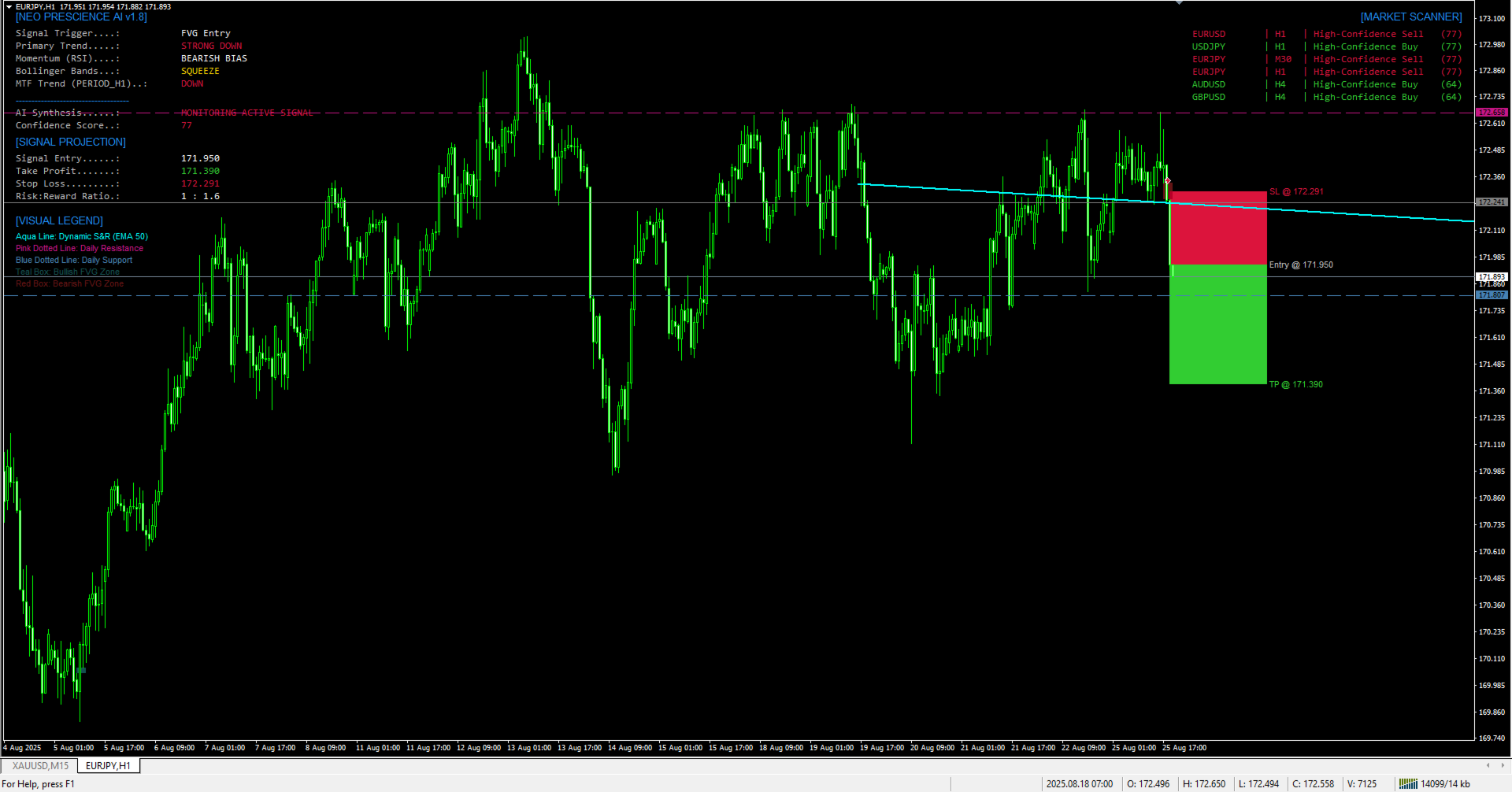Screen dimensions: 1512x792
Task: Click the SL @ 172.291 label
Action: pyautogui.click(x=1296, y=192)
